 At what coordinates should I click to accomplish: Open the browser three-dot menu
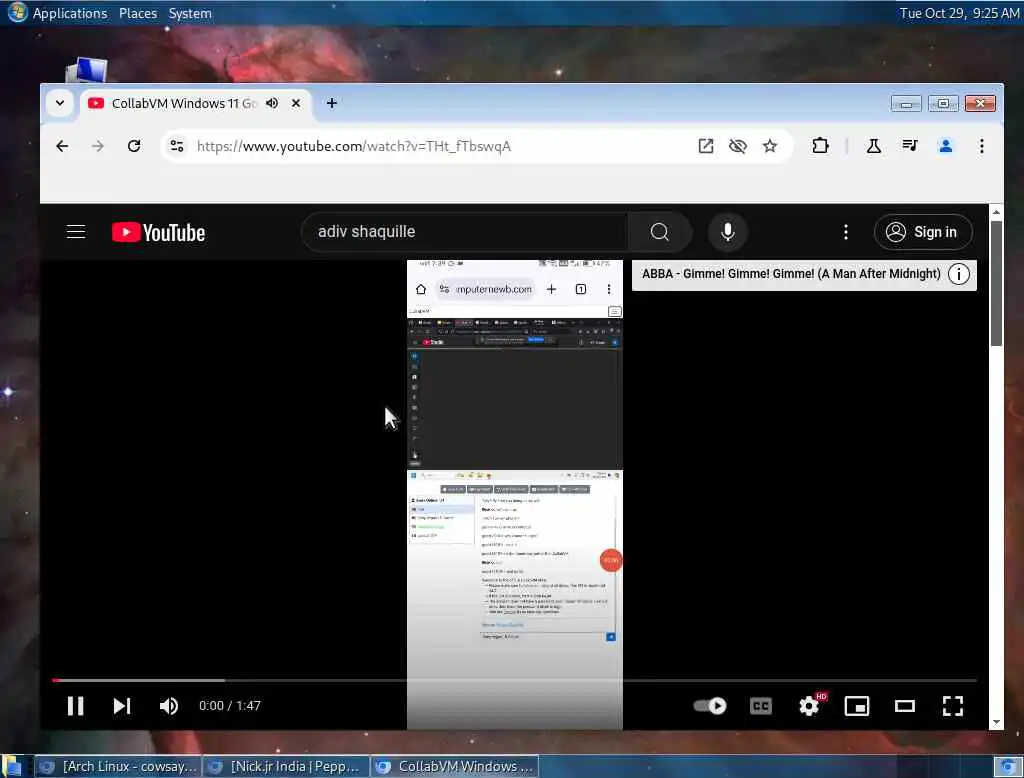click(982, 146)
